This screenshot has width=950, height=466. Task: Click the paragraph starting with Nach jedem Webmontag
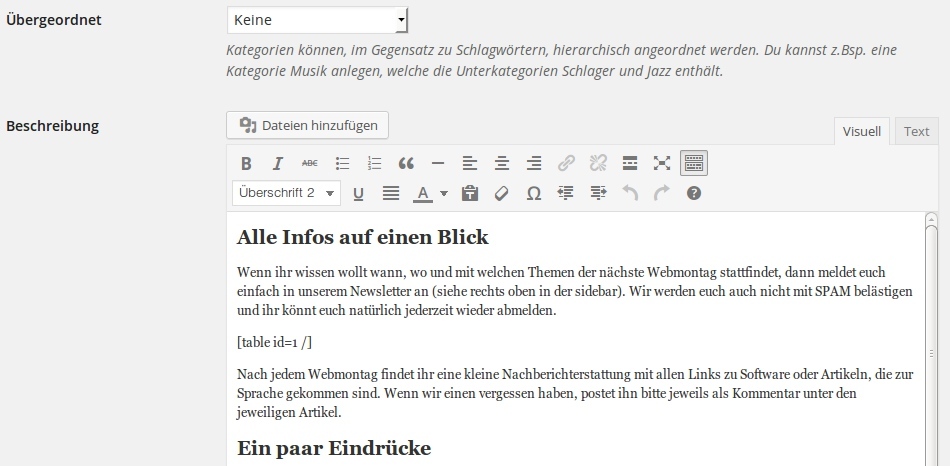click(574, 393)
